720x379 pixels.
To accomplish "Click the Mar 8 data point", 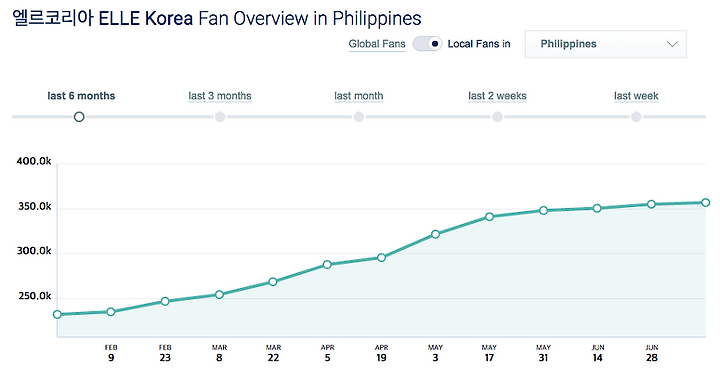I will coord(219,294).
